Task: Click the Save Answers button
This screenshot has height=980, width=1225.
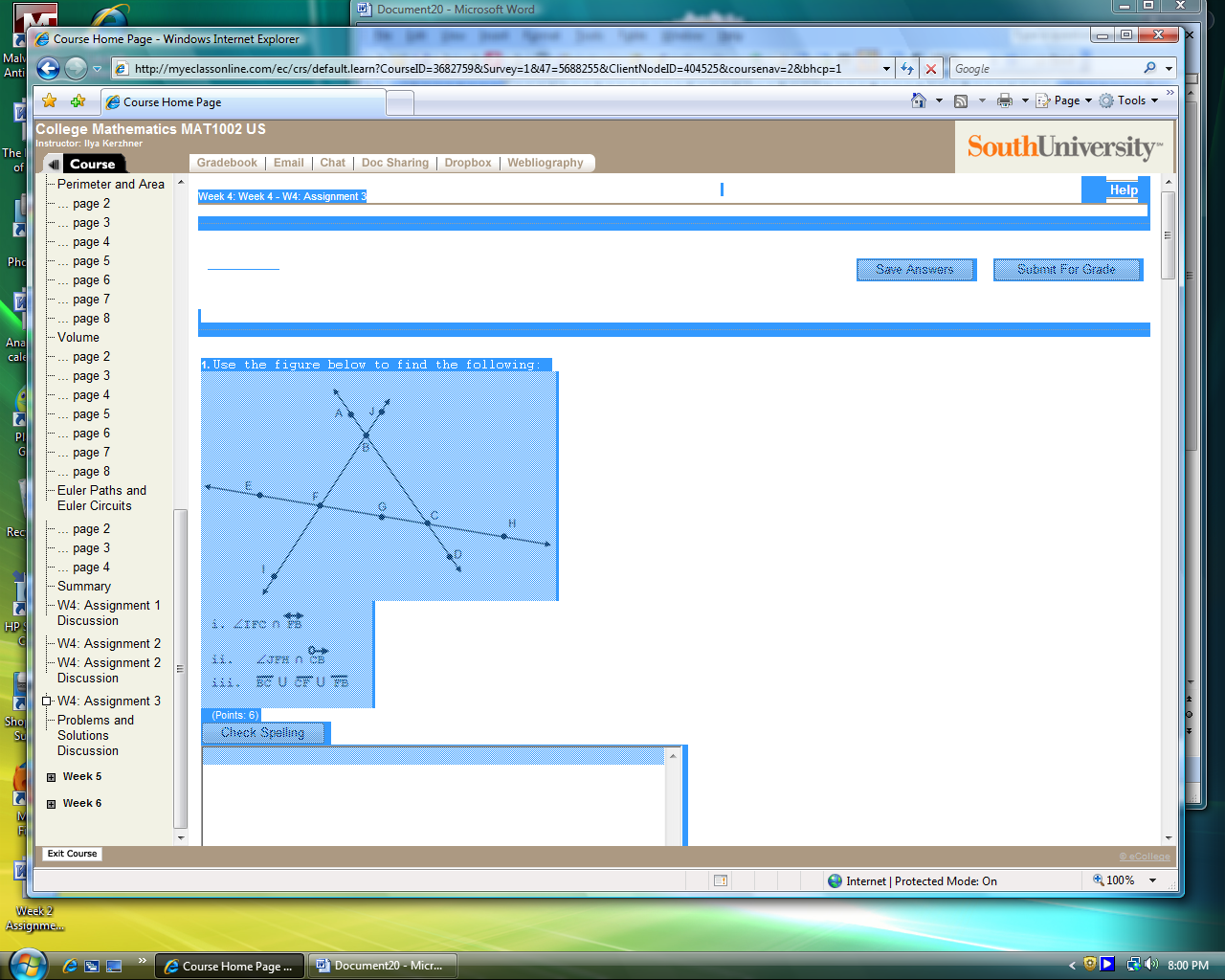Action: point(915,270)
